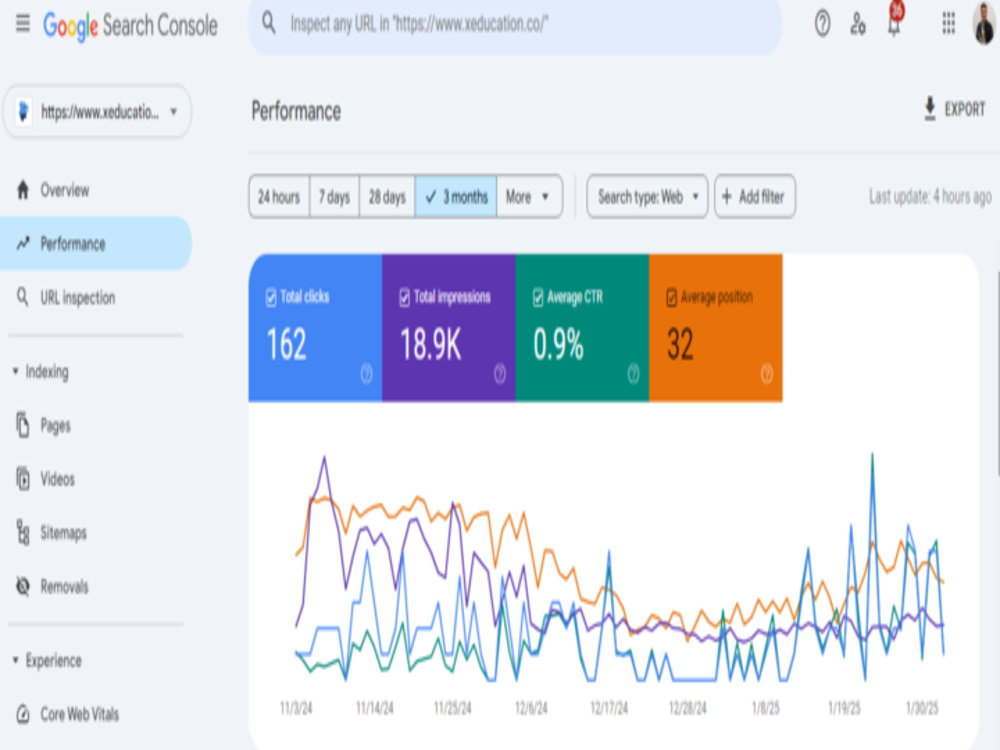1000x750 pixels.
Task: Click help icon on Average CTR card
Action: click(633, 374)
